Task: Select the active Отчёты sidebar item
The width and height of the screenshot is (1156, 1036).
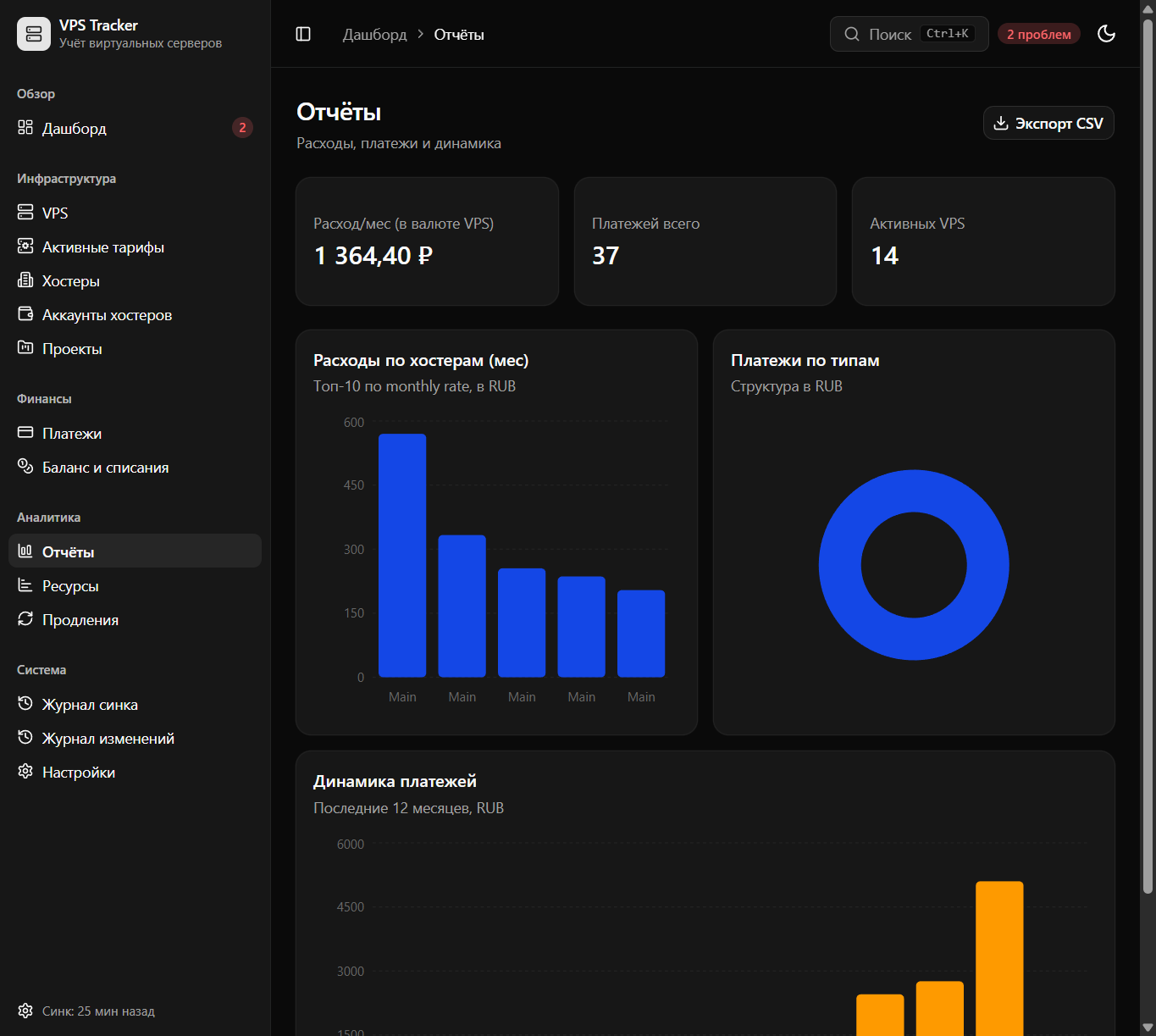Action: 135,551
